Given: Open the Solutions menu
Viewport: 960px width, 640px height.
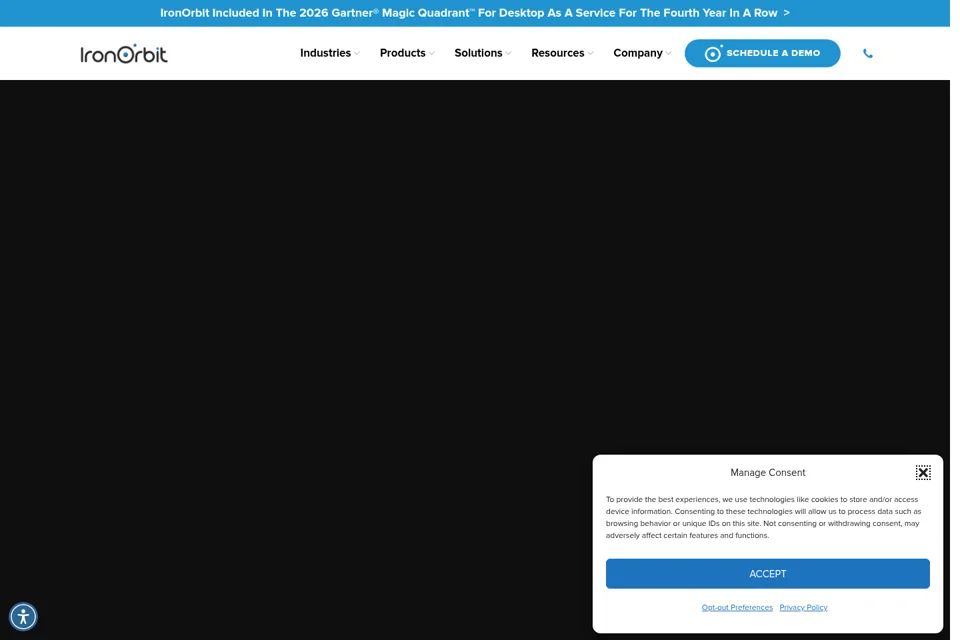Looking at the screenshot, I should click(x=478, y=53).
